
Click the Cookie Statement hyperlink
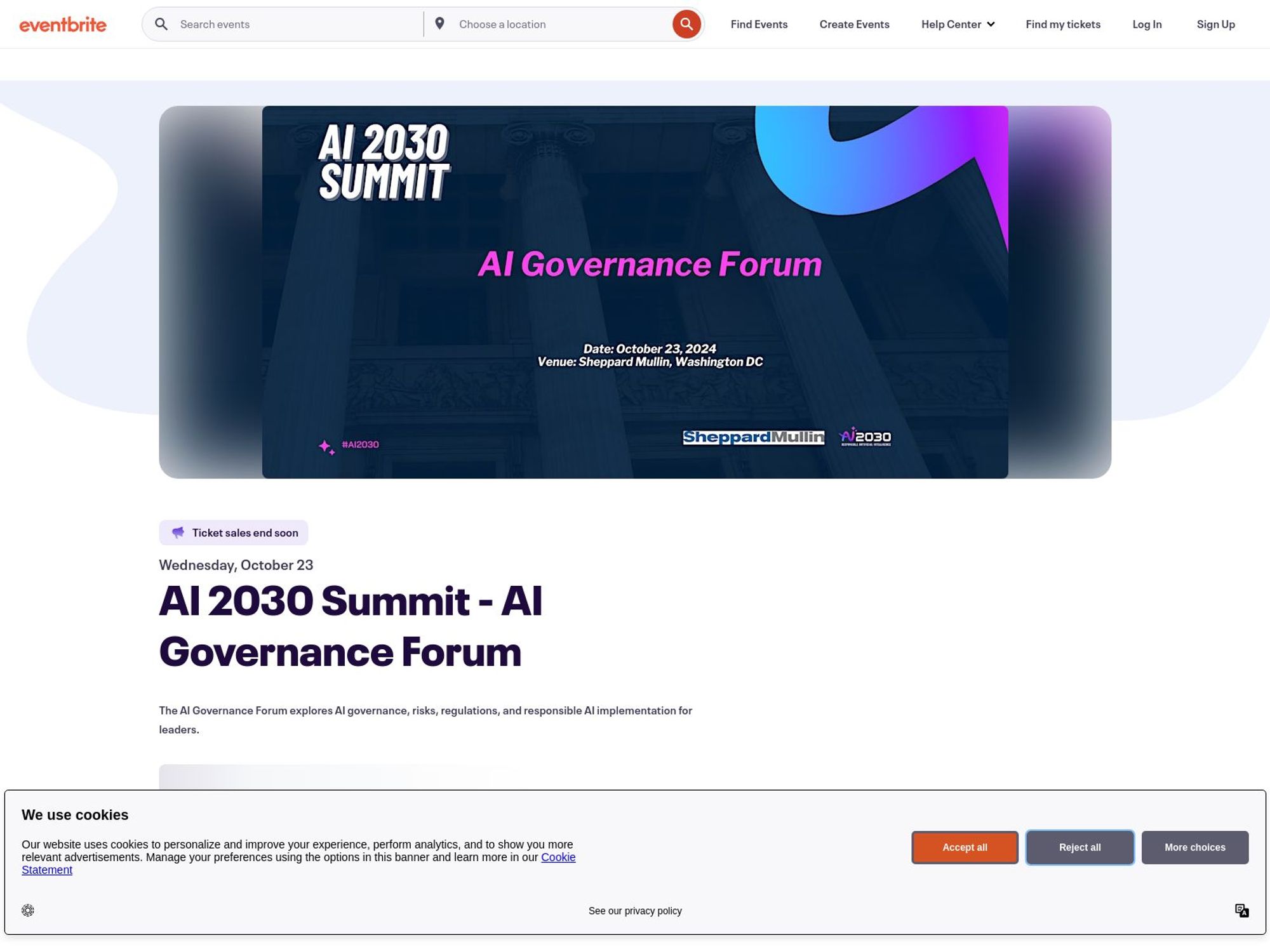(x=47, y=869)
